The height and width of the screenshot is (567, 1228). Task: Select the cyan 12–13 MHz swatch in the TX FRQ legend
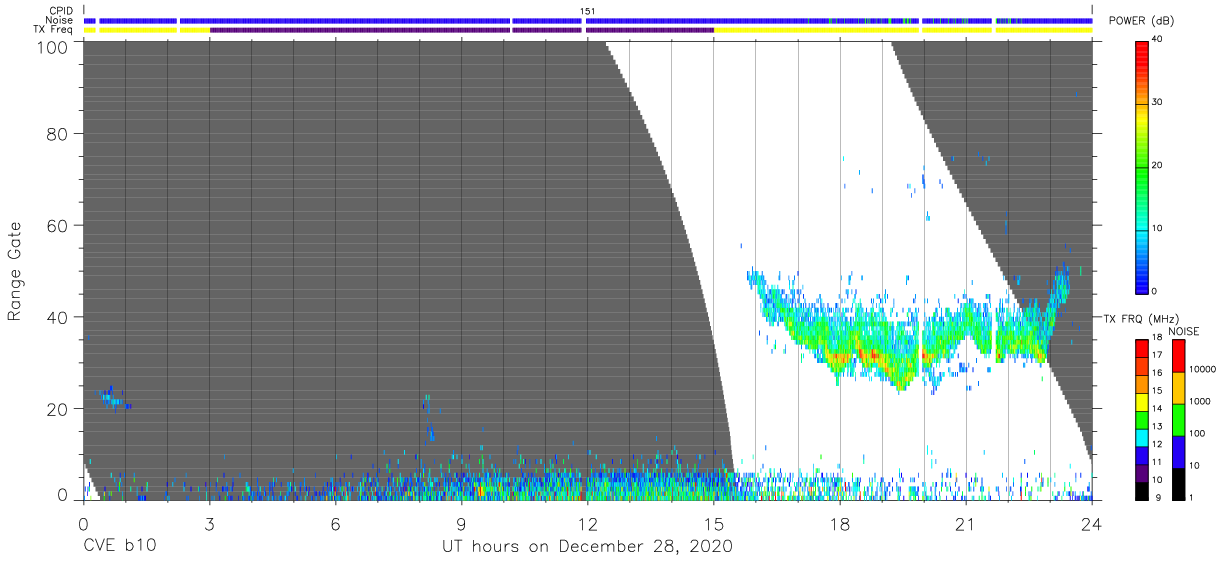1141,436
